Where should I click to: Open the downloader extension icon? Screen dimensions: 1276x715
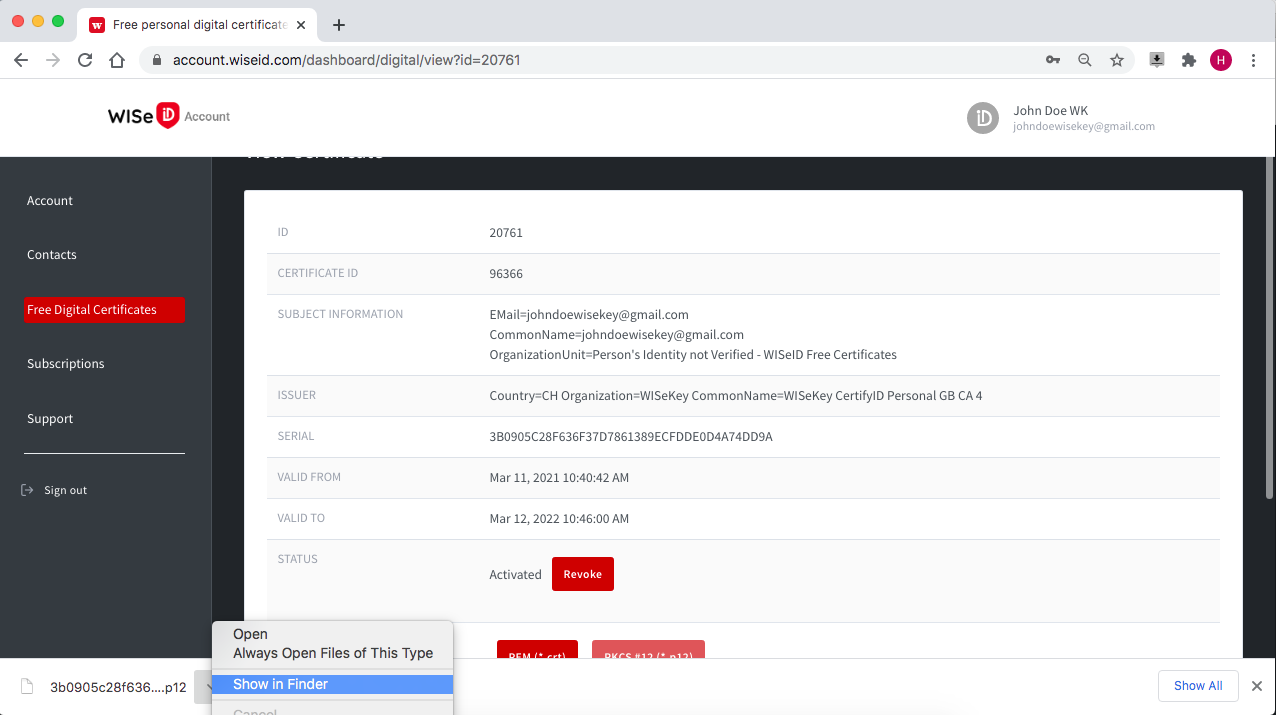1157,60
